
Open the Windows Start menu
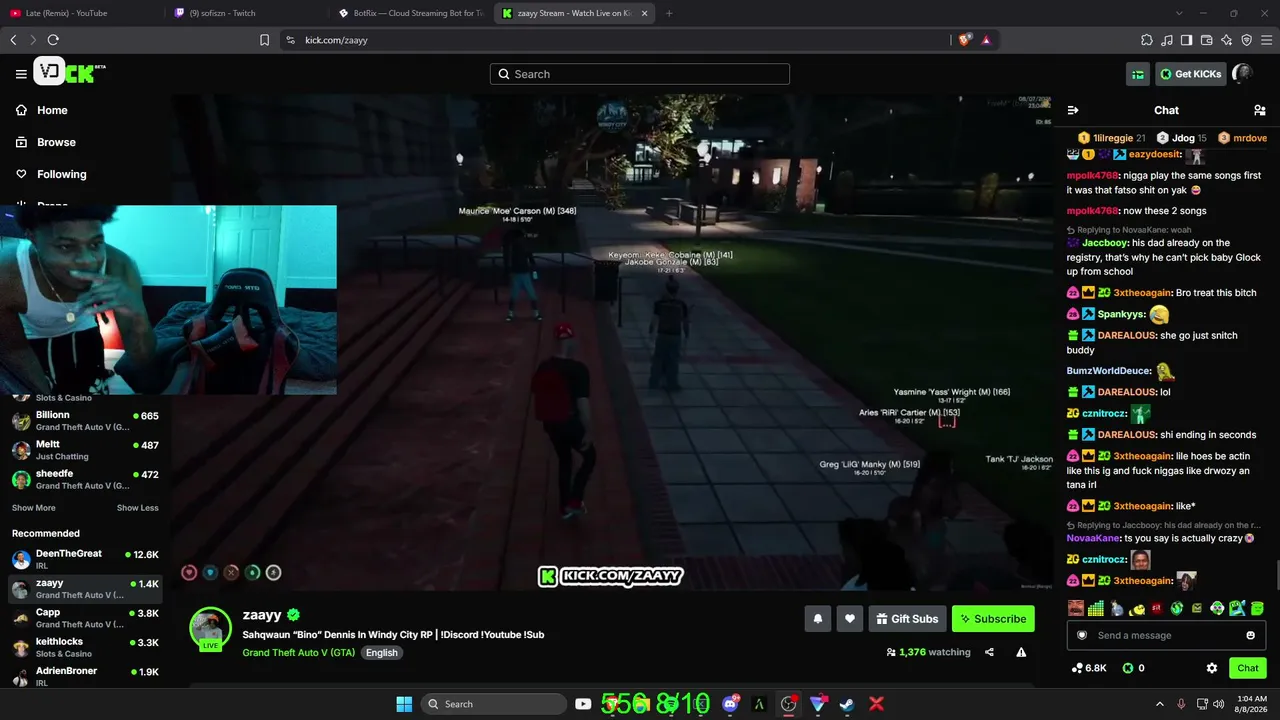tap(404, 704)
